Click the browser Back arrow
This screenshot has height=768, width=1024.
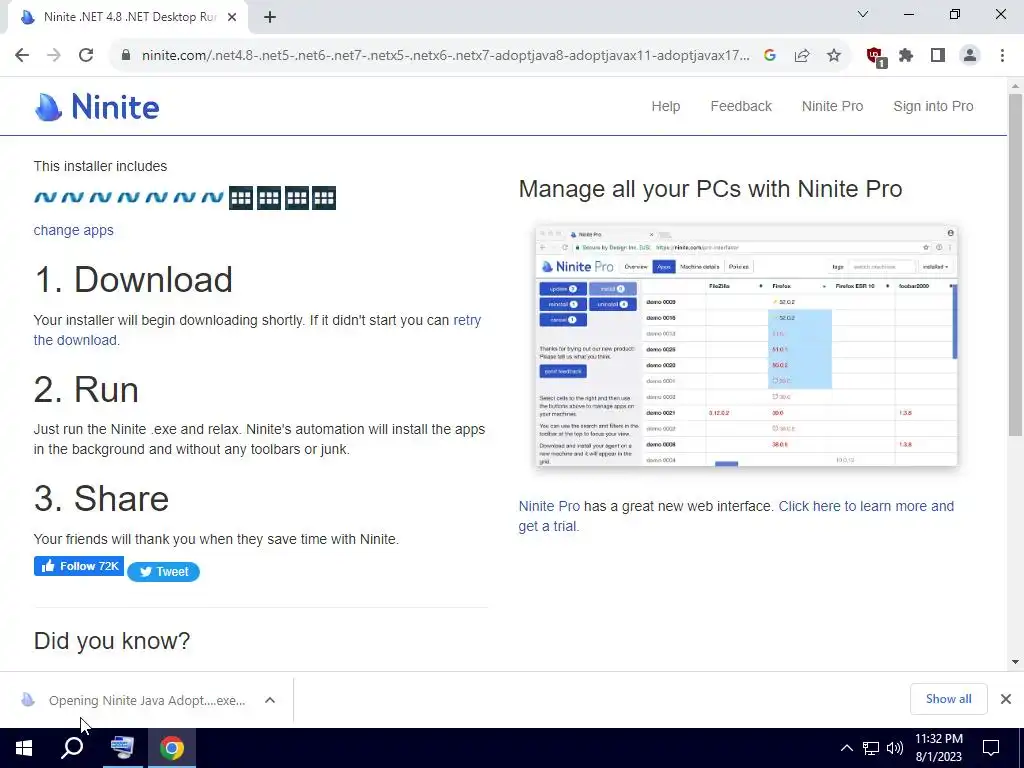(x=22, y=55)
